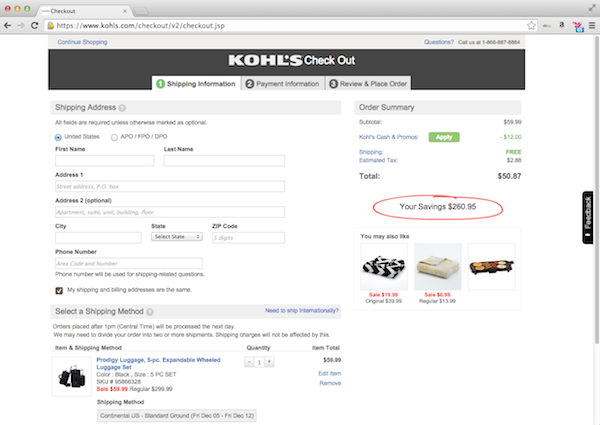600x425 pixels.
Task: Click the Phone Number field
Action: (129, 263)
